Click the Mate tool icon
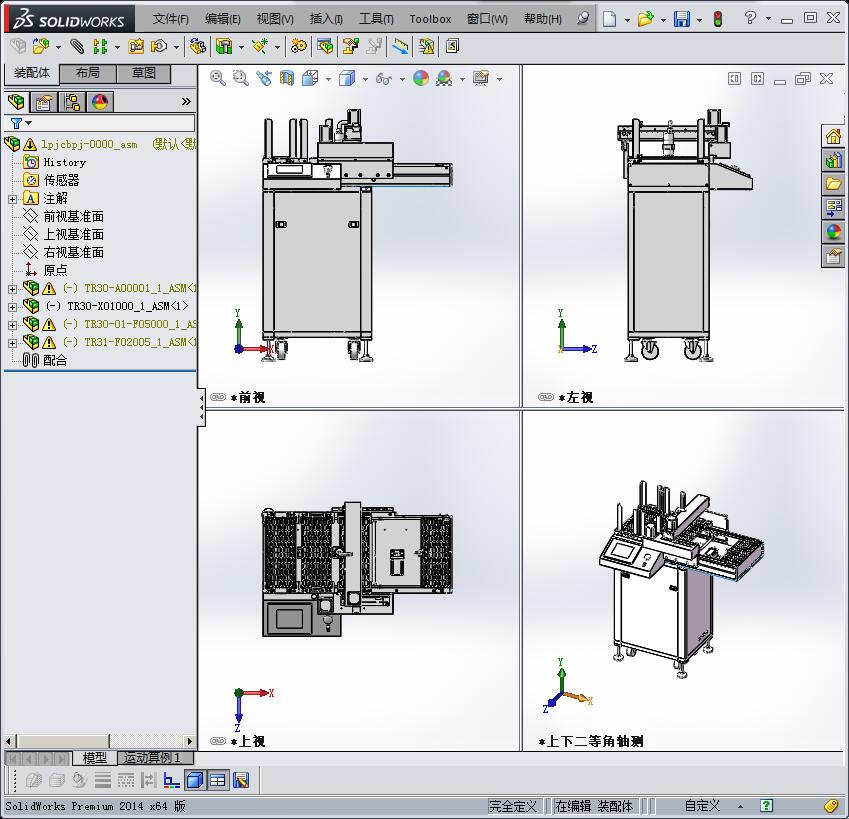Viewport: 849px width, 819px height. [x=77, y=46]
